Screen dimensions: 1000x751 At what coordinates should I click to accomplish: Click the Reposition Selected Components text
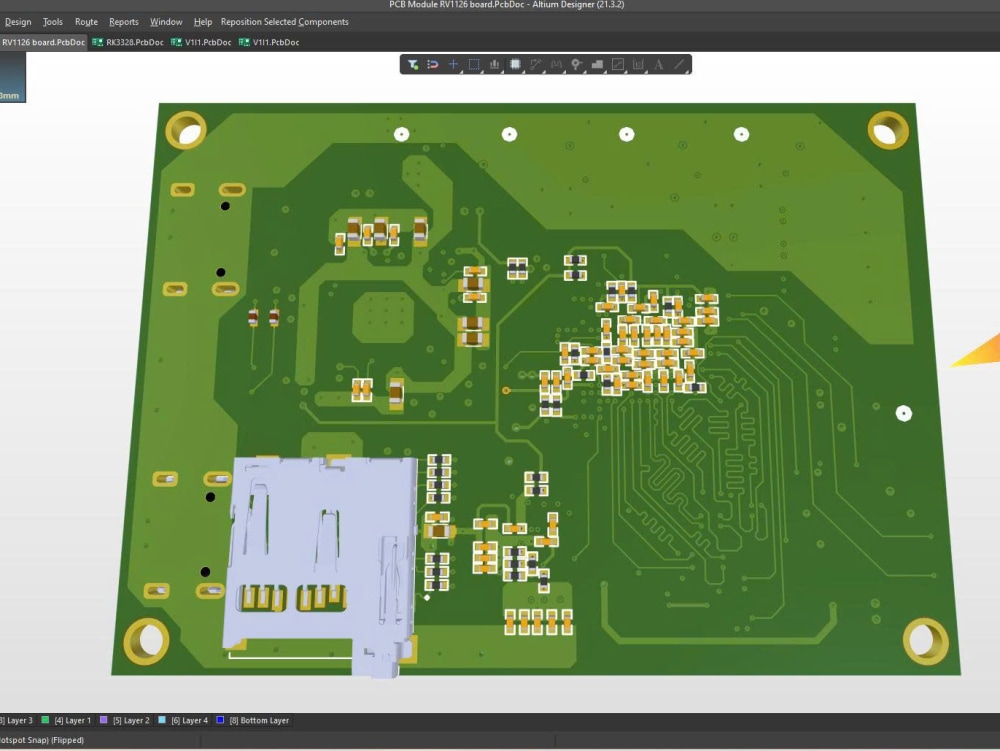(x=284, y=22)
